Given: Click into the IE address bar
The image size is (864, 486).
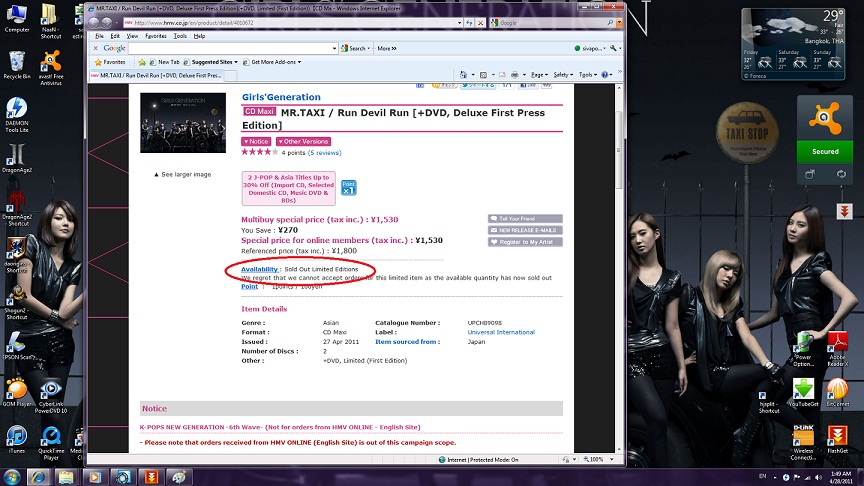Looking at the screenshot, I should [292, 23].
